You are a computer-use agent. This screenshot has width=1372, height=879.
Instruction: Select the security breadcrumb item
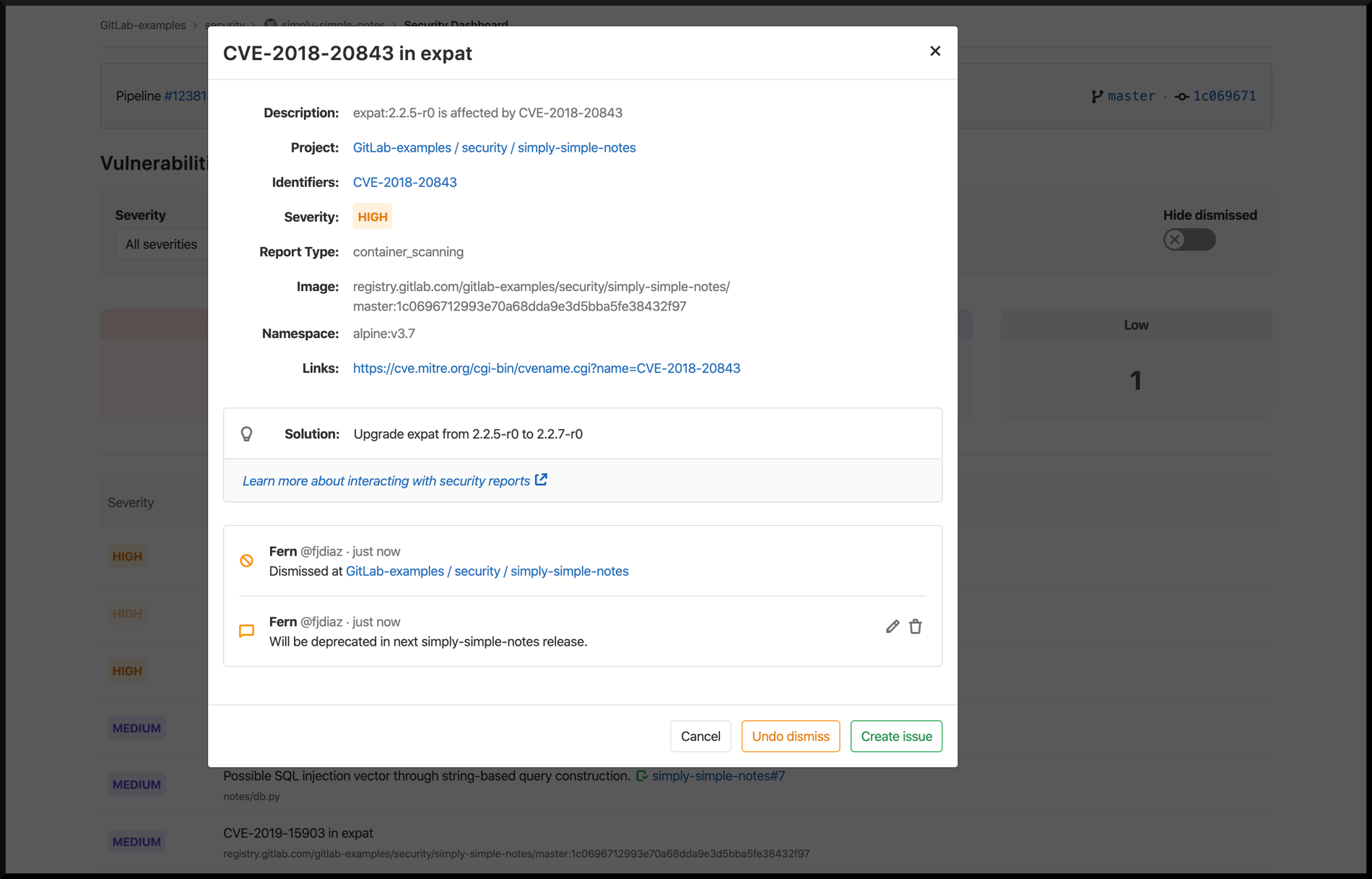point(225,25)
